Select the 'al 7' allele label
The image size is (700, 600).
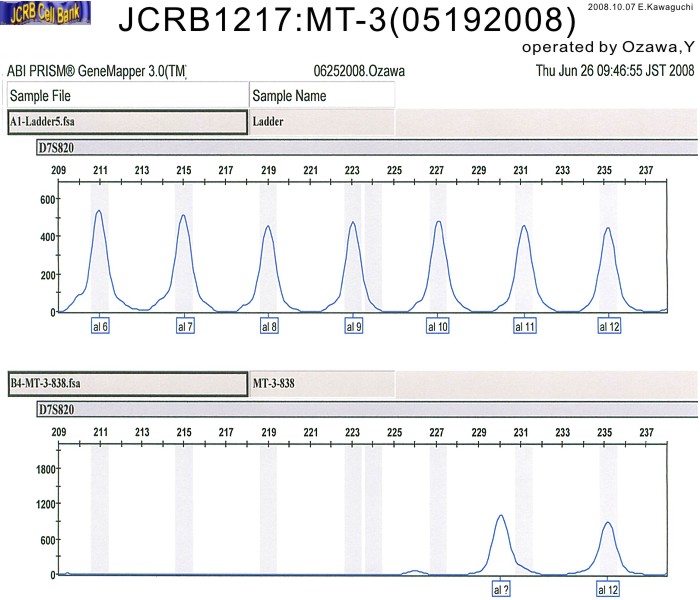click(185, 326)
